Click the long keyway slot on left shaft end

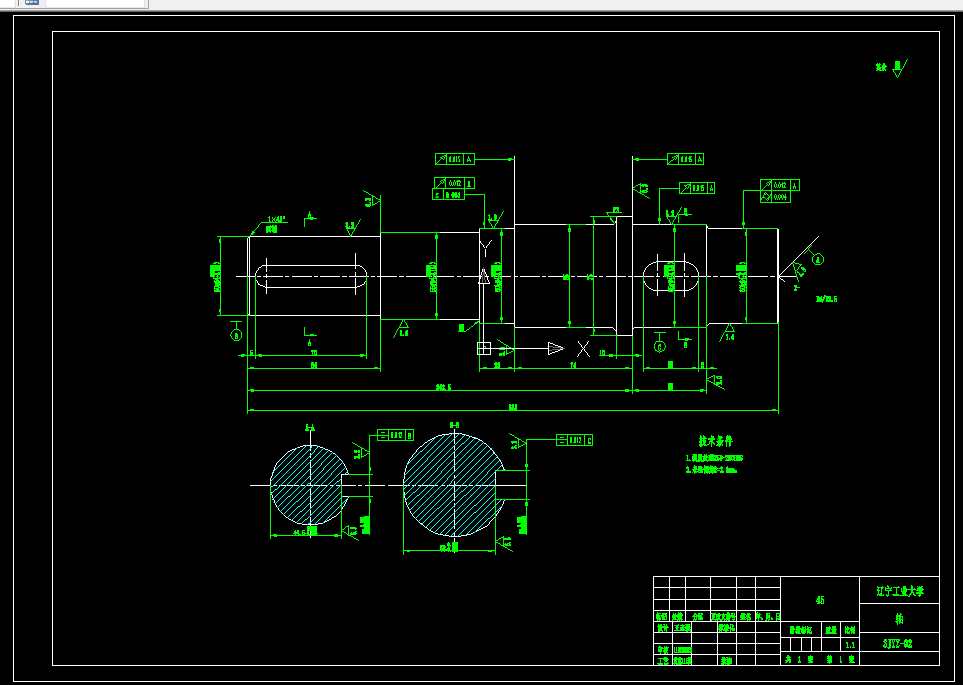point(311,276)
